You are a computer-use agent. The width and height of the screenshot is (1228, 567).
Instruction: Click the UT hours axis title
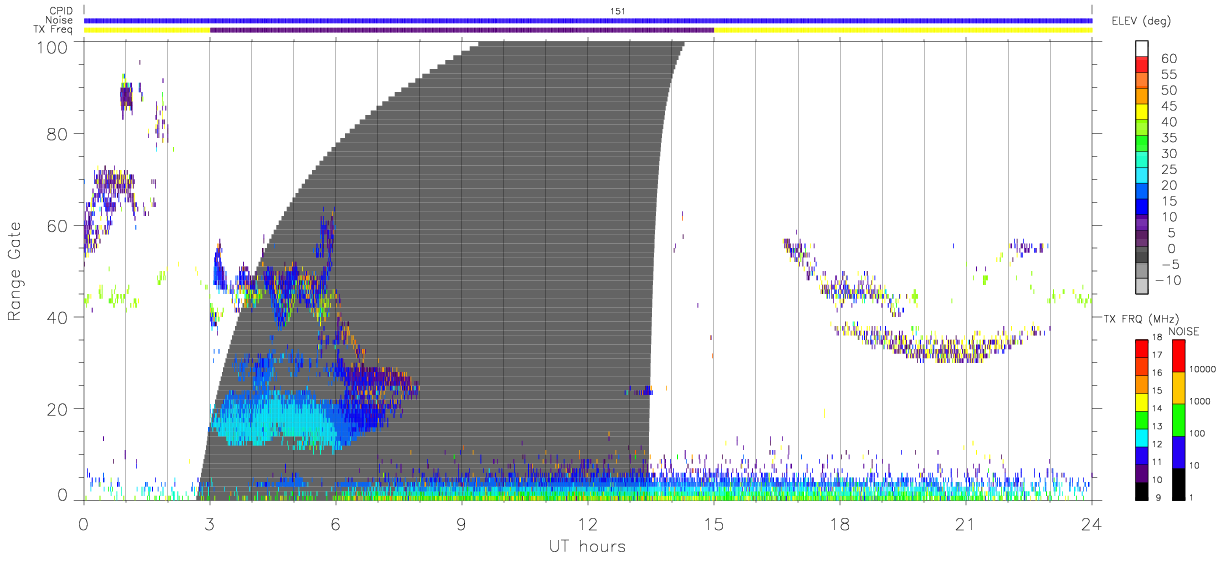(586, 546)
